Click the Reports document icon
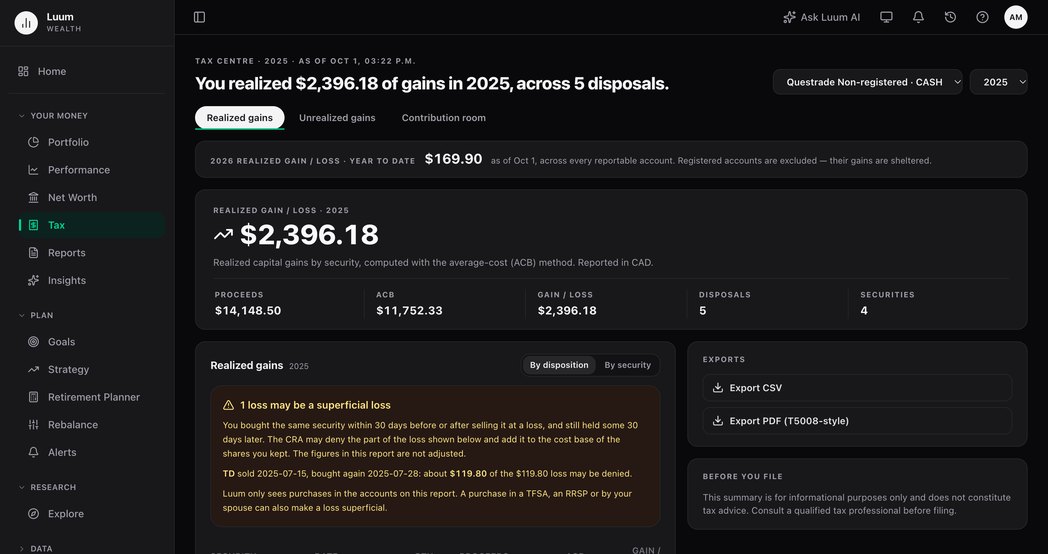 (33, 253)
